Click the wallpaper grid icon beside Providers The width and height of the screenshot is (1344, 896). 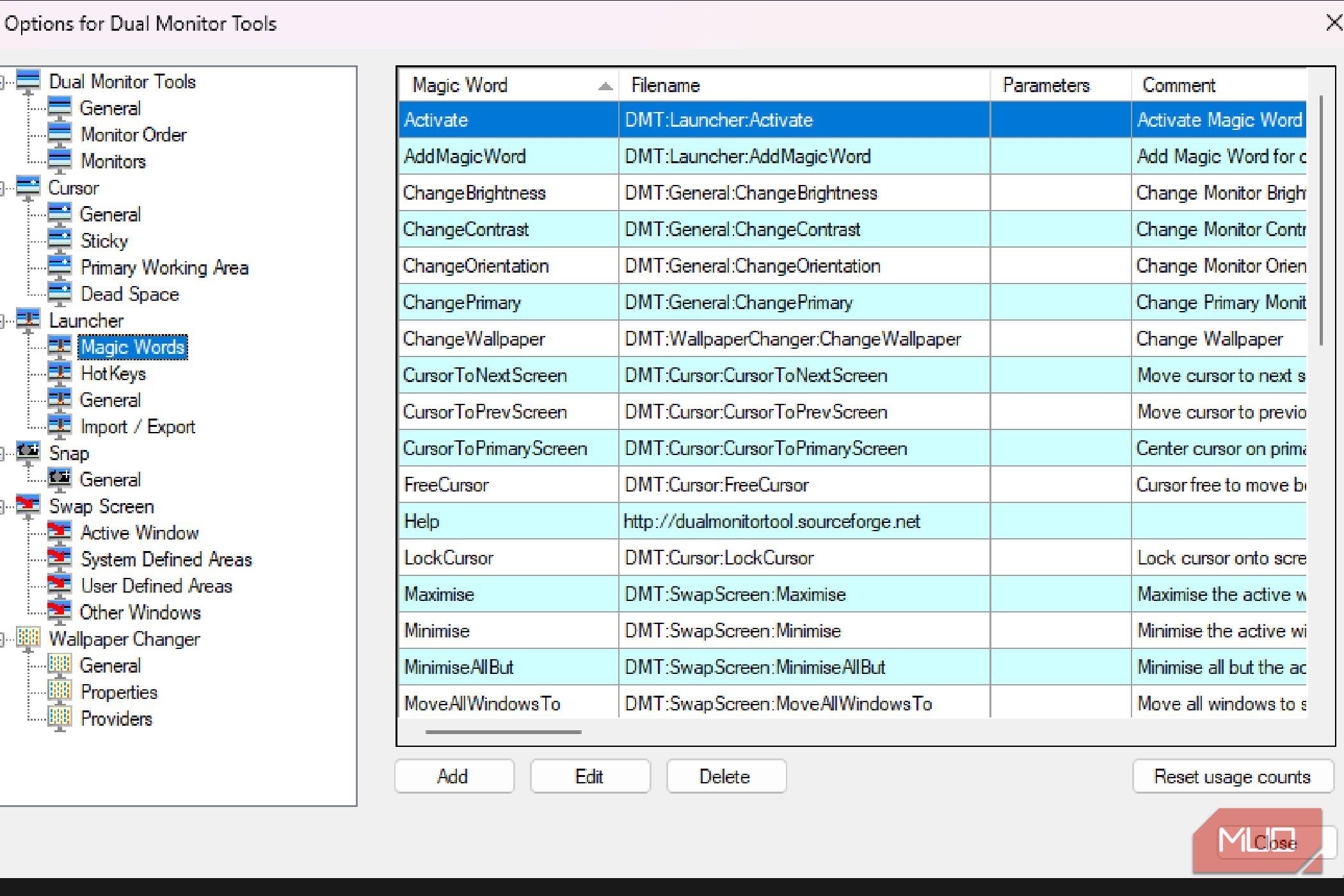click(x=60, y=718)
